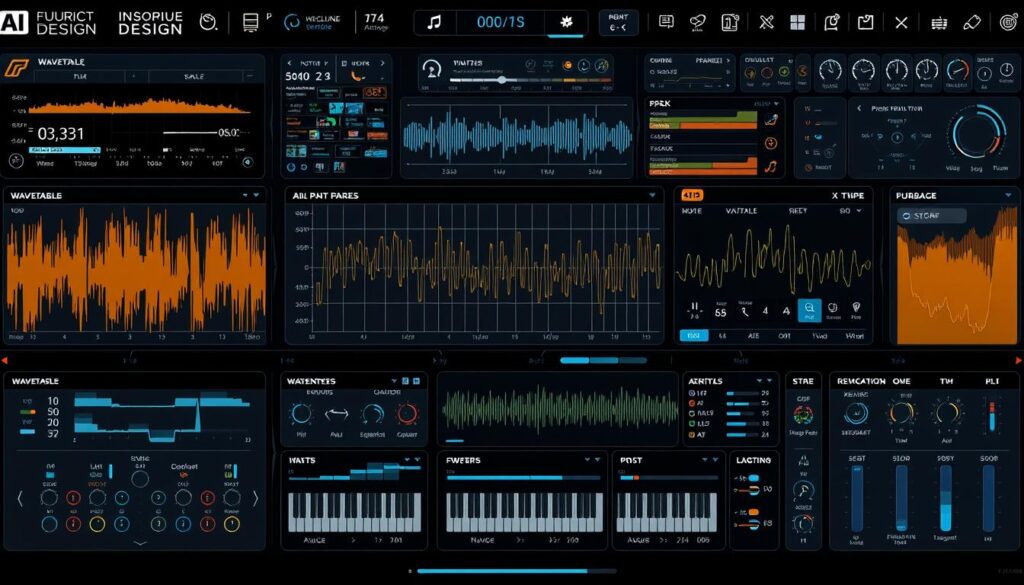Screen dimensions: 1024x585
Task: Open the PURBAGE panel dropdown
Action: (1007, 195)
